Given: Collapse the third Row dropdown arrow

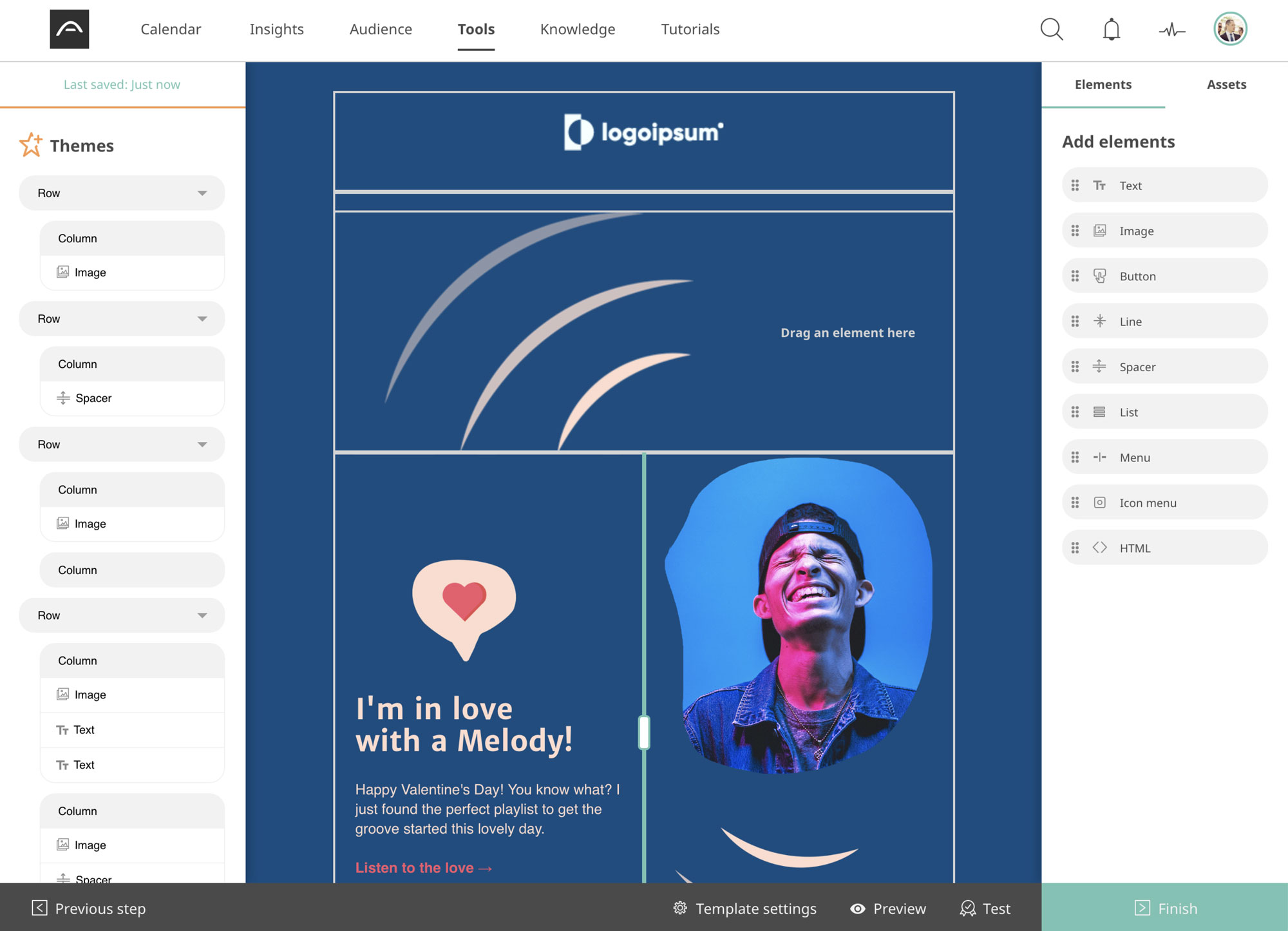Looking at the screenshot, I should point(202,445).
